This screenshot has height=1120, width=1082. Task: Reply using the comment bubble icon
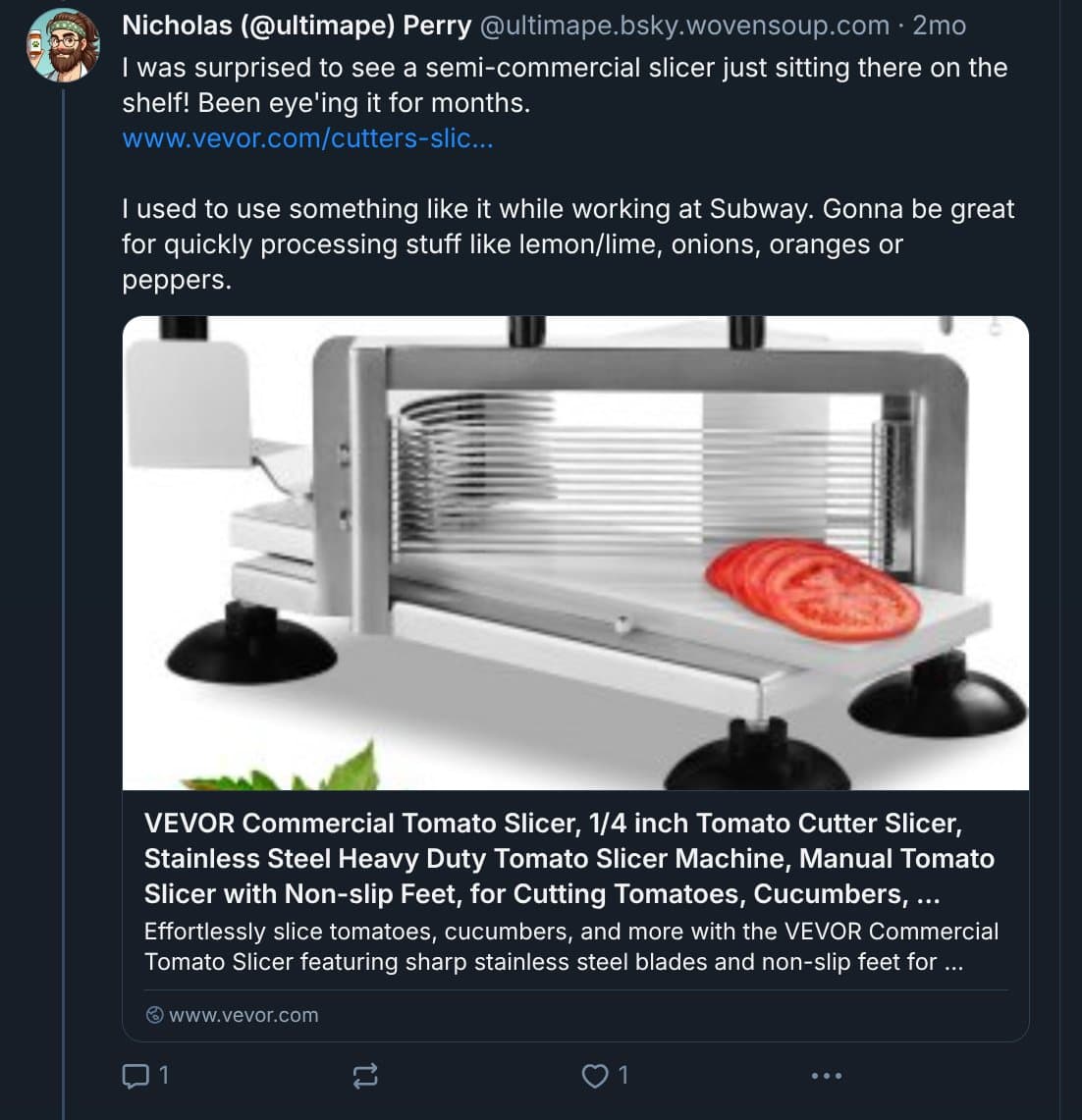133,1076
